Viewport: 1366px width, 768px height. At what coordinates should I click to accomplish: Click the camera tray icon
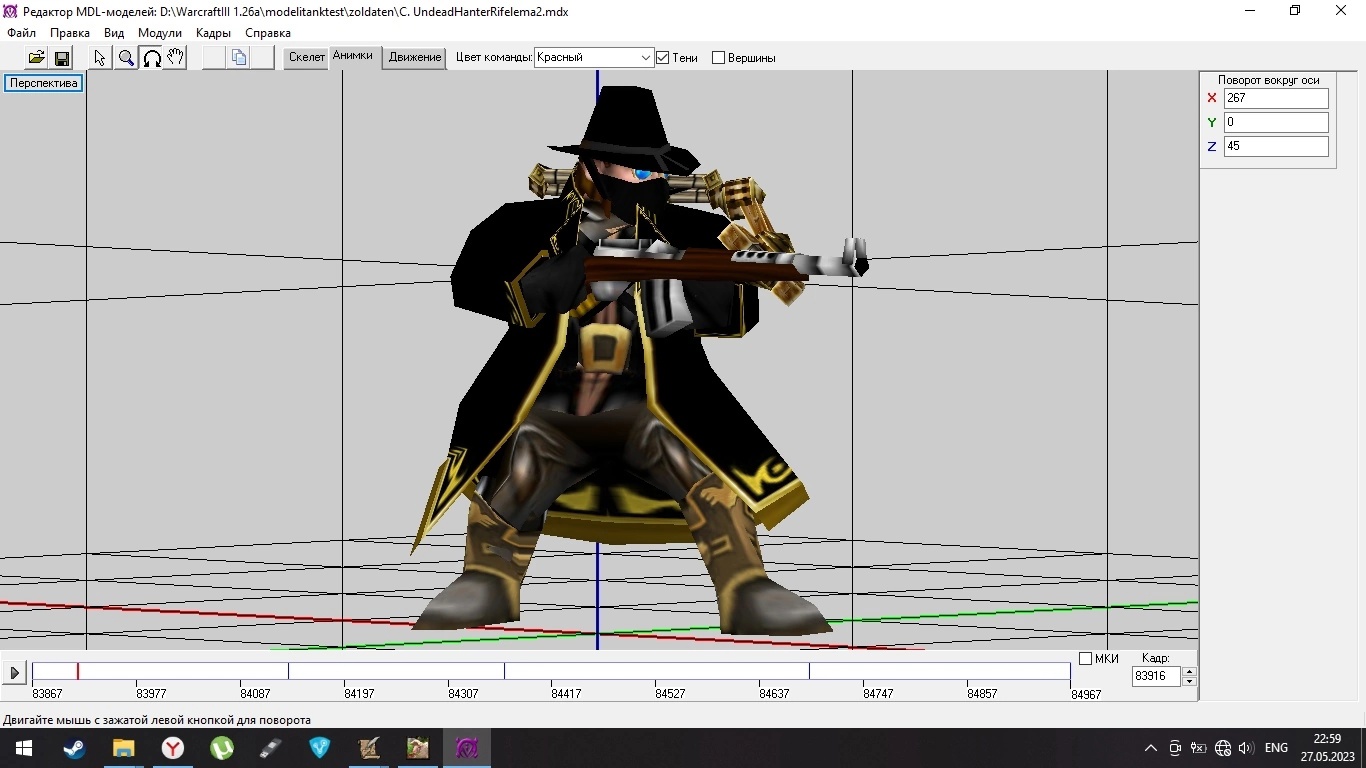click(x=1175, y=748)
